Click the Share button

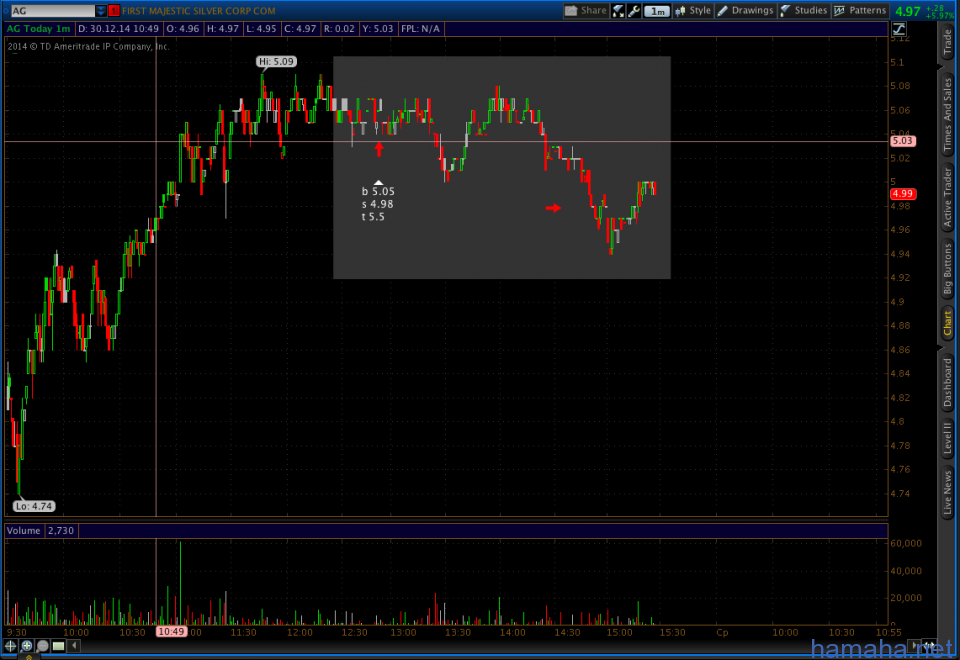[x=586, y=10]
